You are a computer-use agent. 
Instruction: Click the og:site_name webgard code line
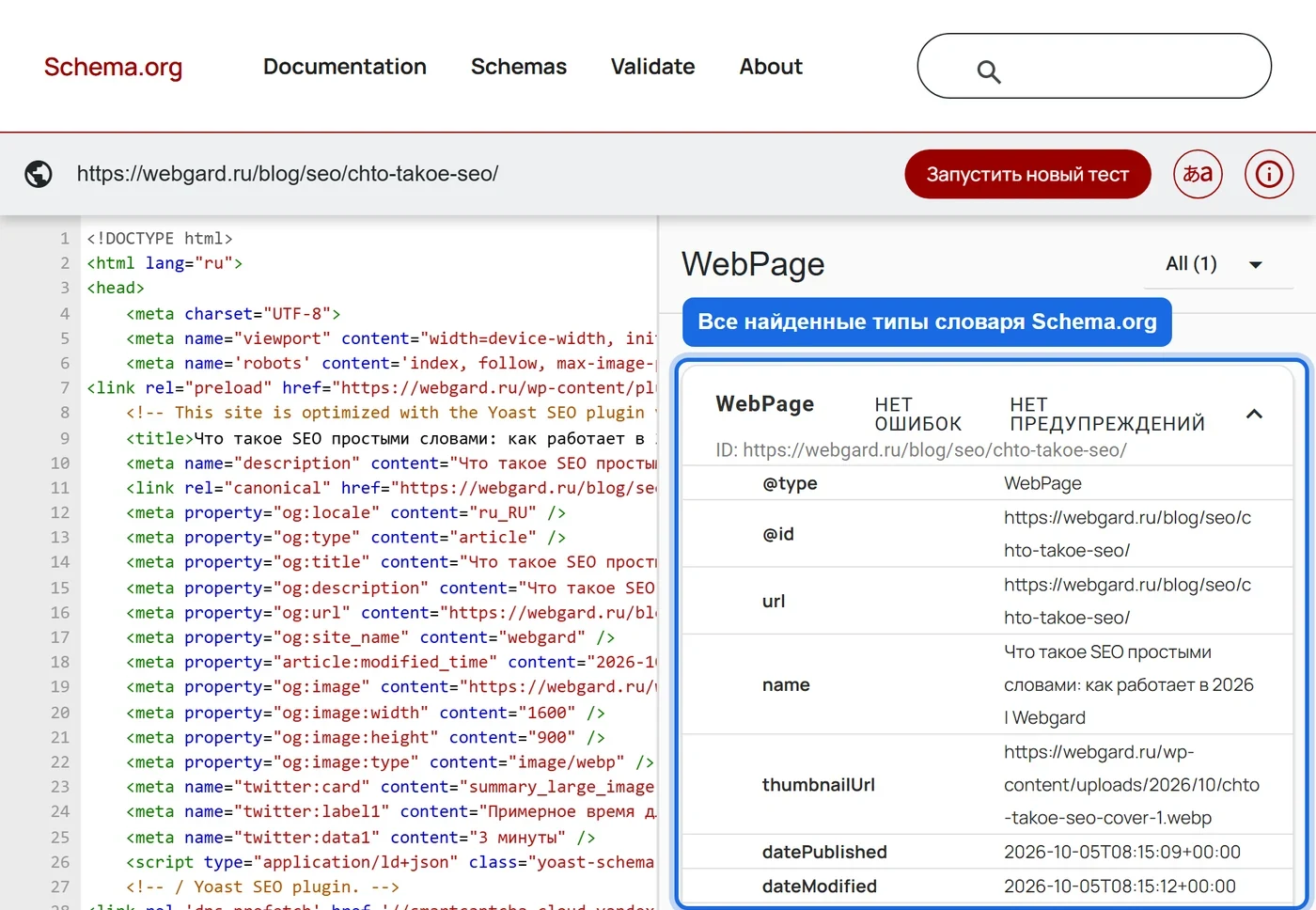click(x=370, y=637)
